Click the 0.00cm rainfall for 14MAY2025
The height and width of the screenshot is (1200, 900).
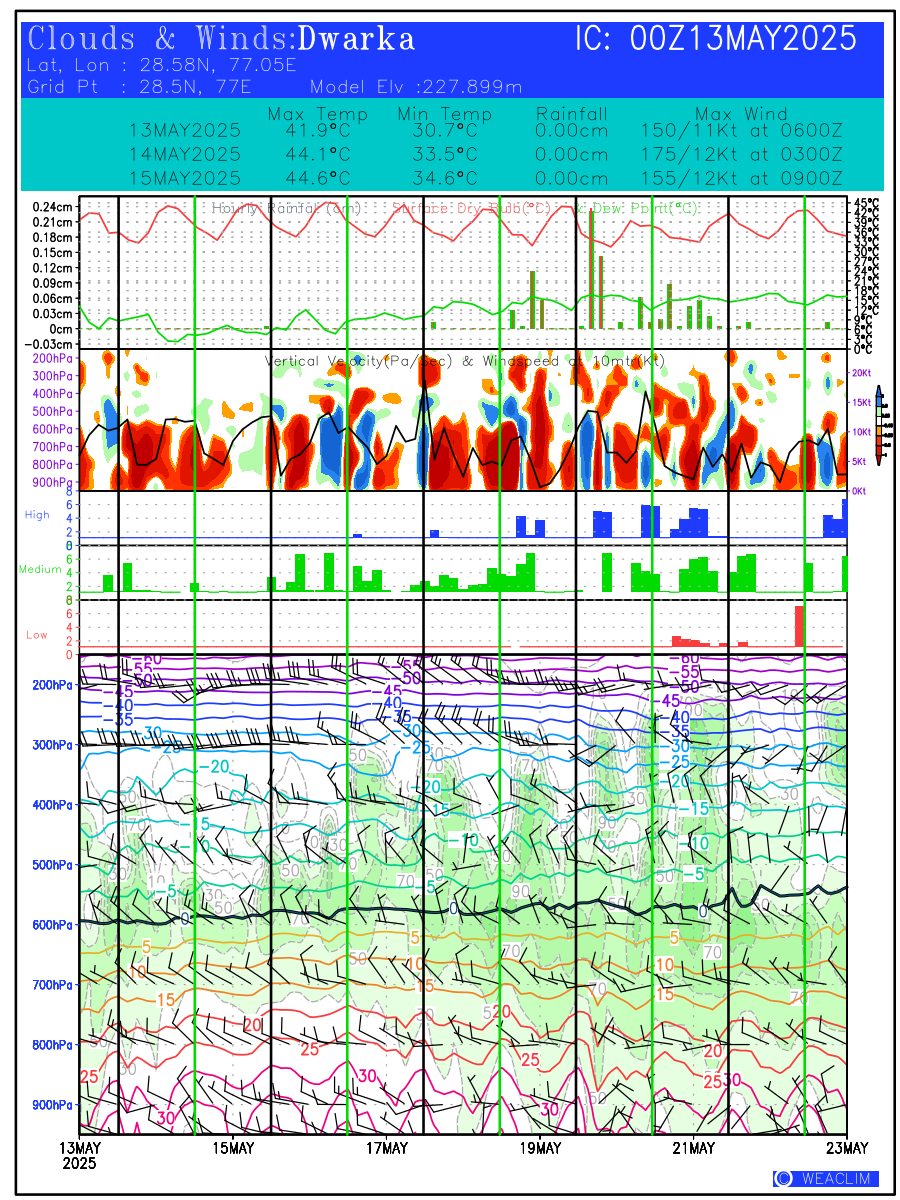coord(572,155)
